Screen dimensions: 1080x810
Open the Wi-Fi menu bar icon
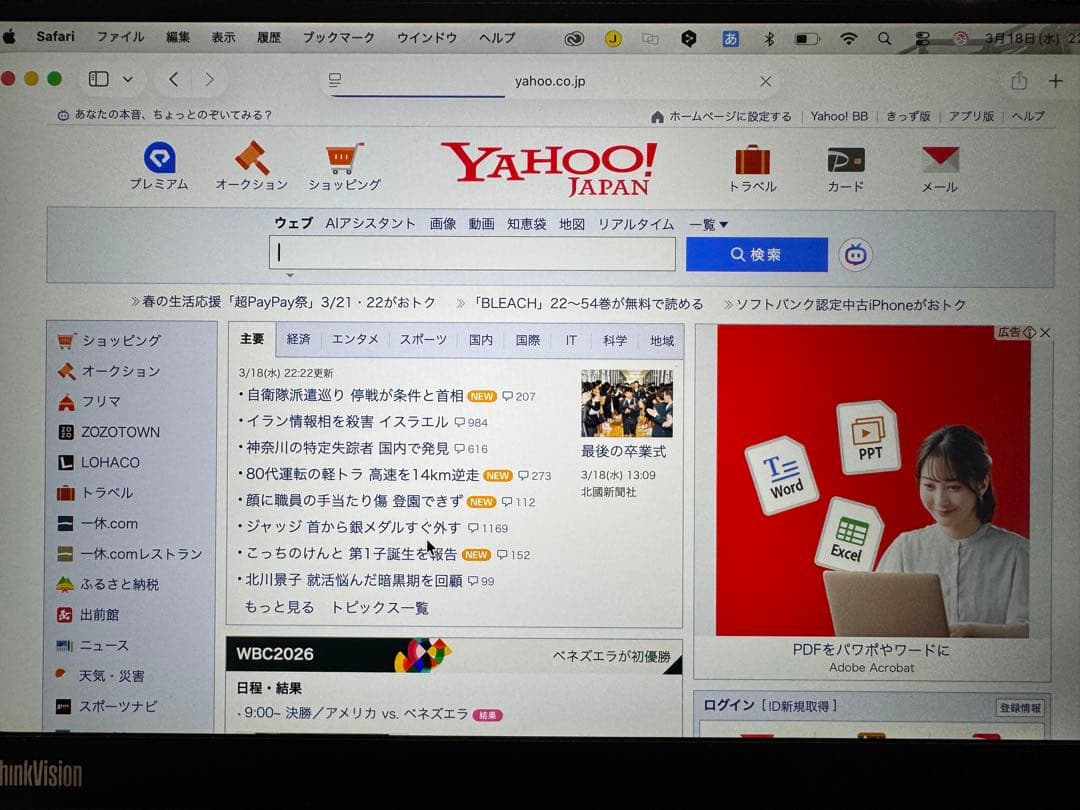[849, 39]
